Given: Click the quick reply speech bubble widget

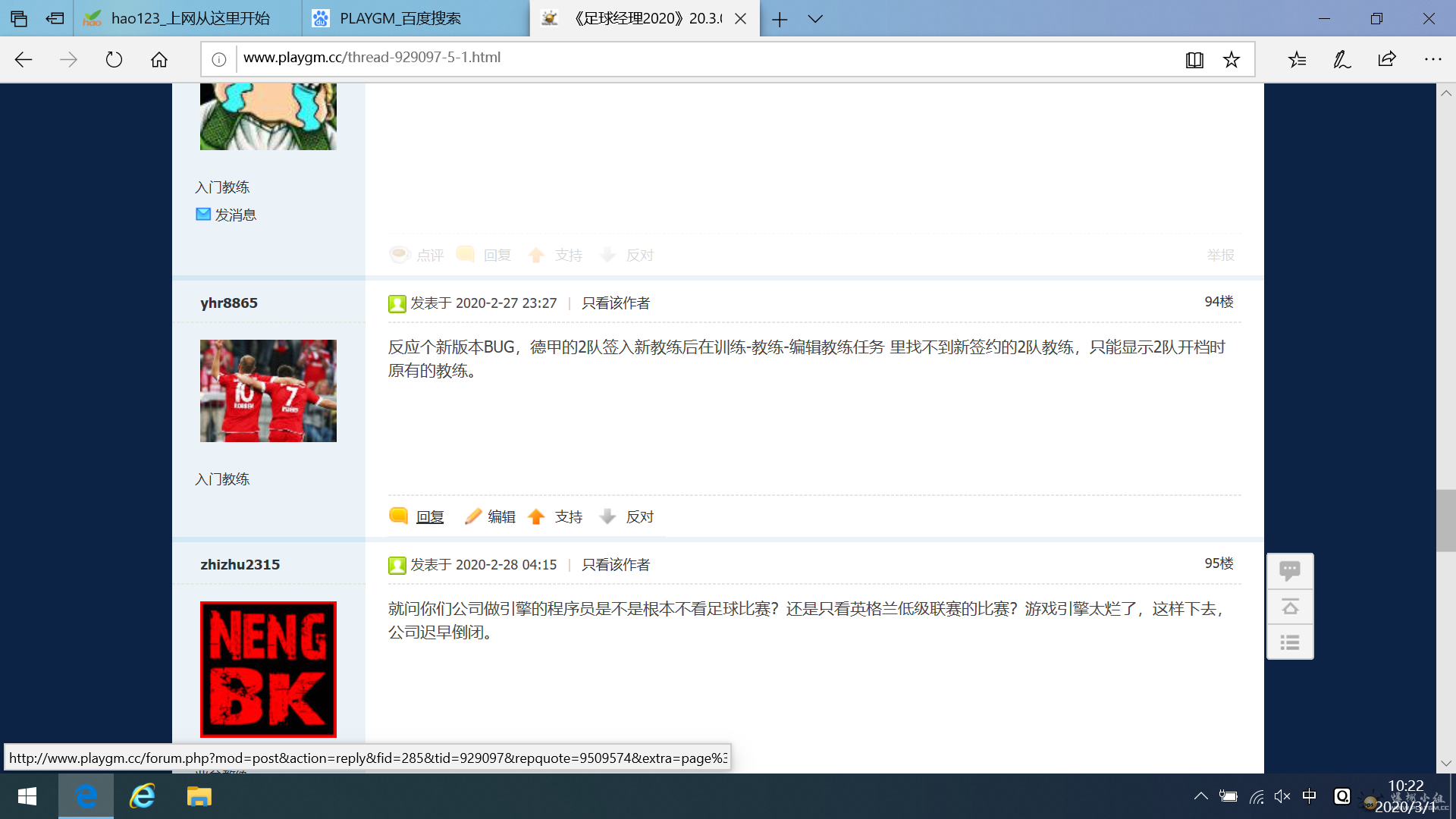Looking at the screenshot, I should (x=1290, y=570).
